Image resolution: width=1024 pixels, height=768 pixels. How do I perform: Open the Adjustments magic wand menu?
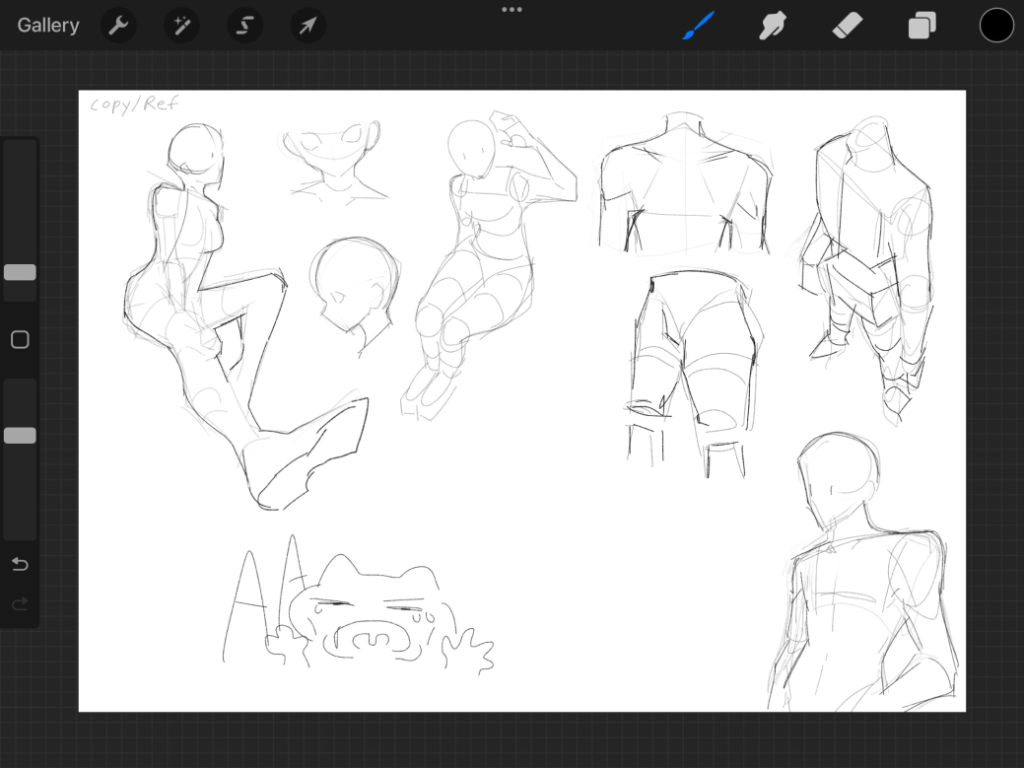tap(182, 26)
